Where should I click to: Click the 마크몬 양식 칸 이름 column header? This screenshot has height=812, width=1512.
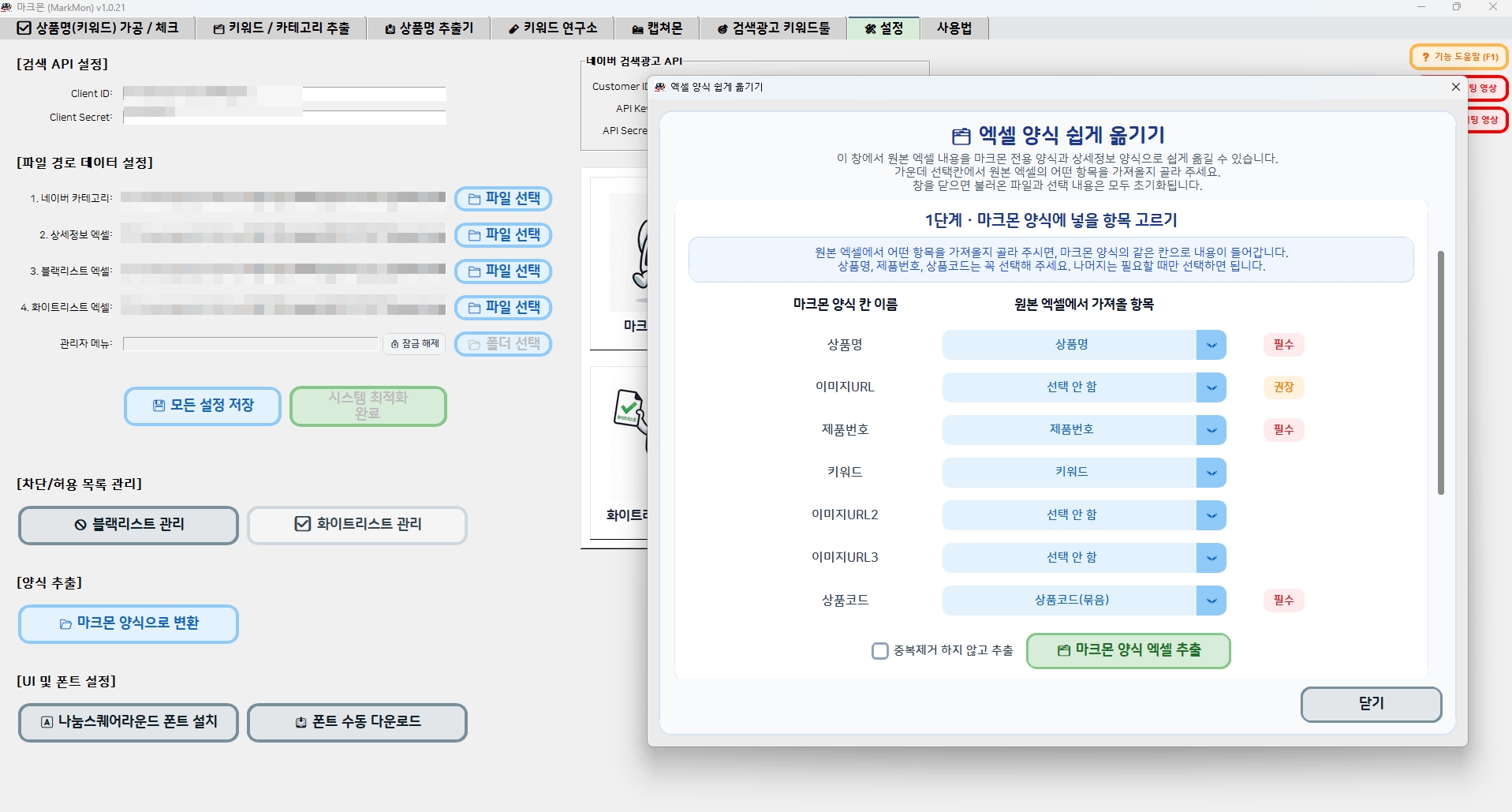(x=846, y=305)
